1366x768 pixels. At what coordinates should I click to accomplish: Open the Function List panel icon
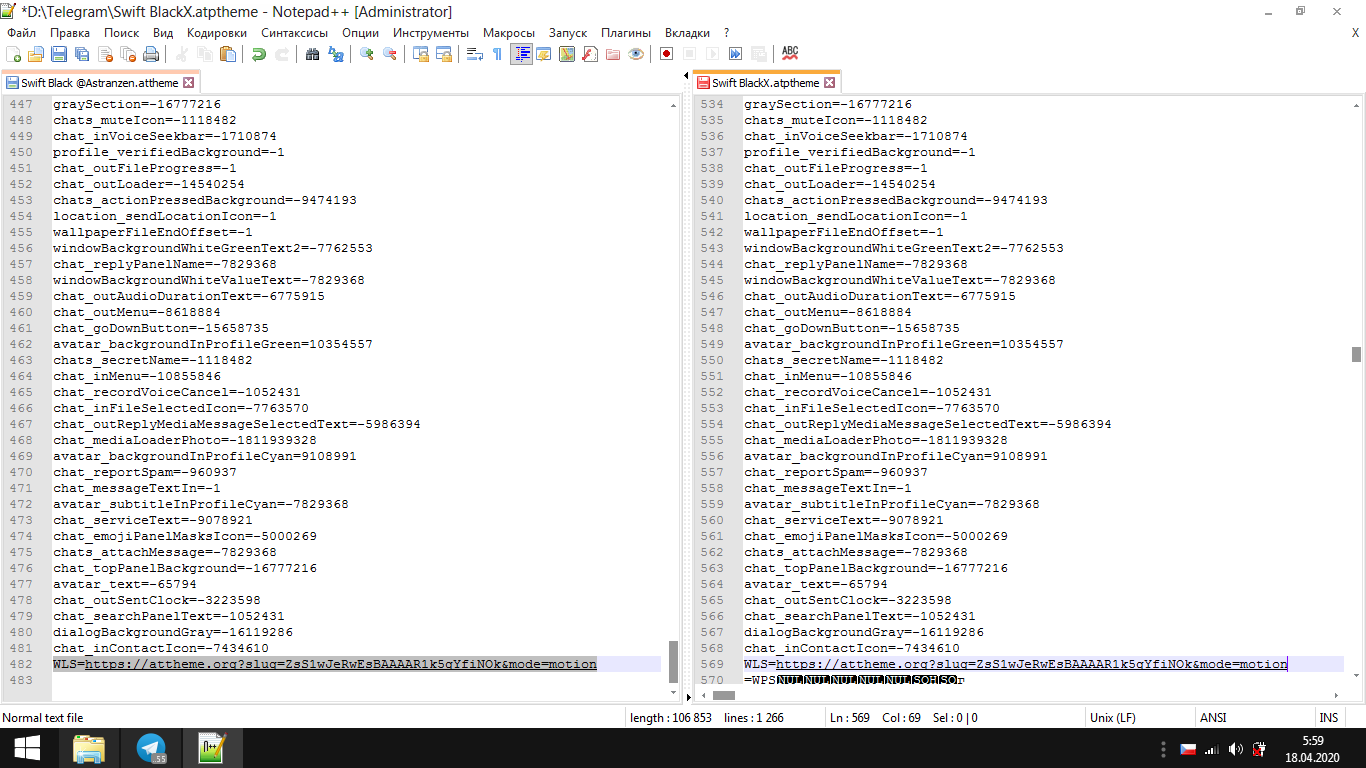click(590, 54)
